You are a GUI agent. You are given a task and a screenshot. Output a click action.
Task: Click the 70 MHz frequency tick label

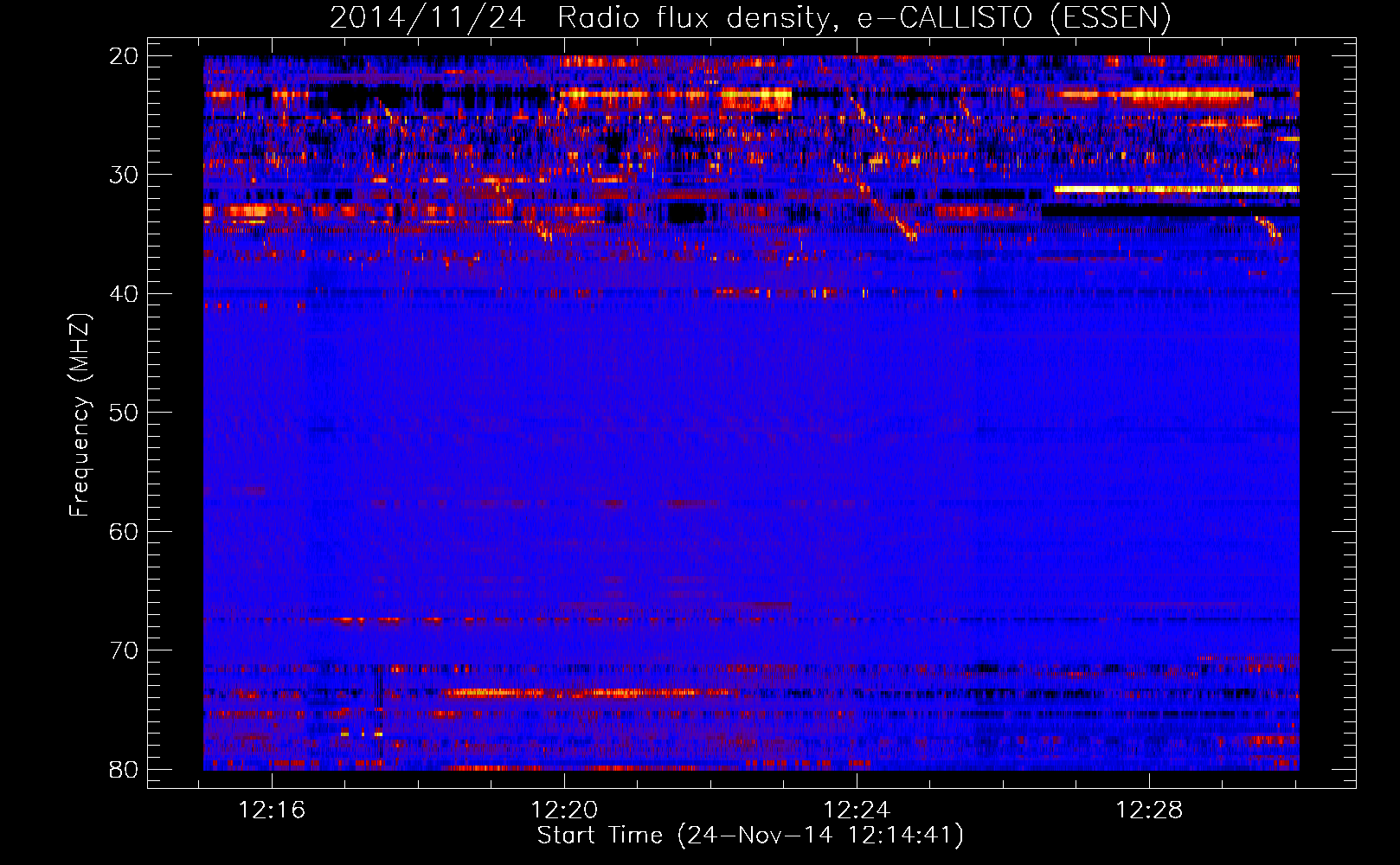124,650
